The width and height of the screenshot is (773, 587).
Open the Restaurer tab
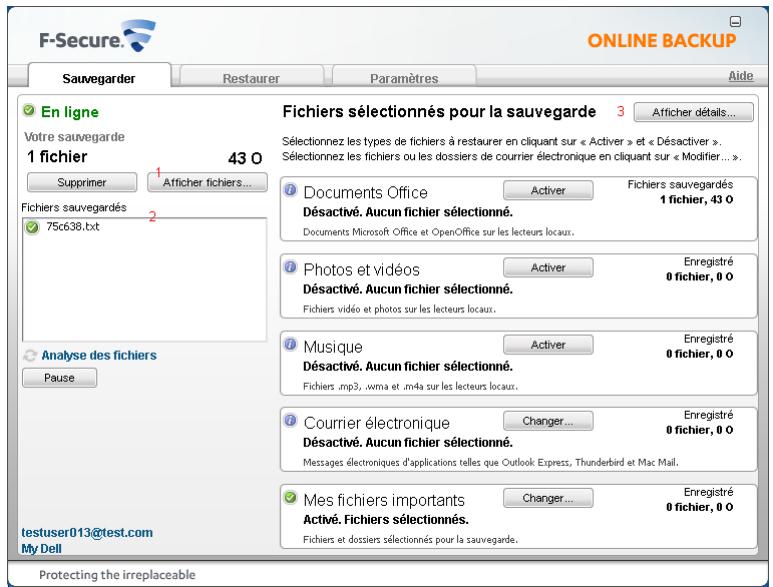(x=251, y=78)
